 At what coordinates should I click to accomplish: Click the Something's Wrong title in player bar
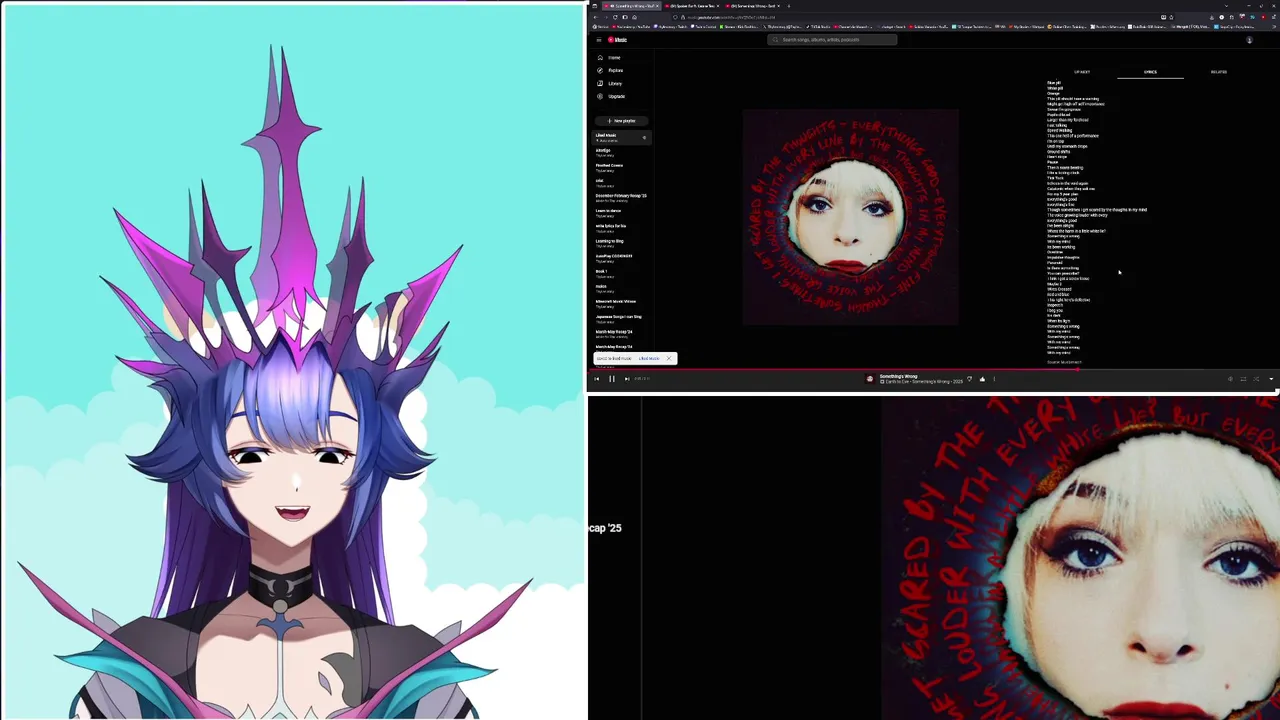coord(898,376)
